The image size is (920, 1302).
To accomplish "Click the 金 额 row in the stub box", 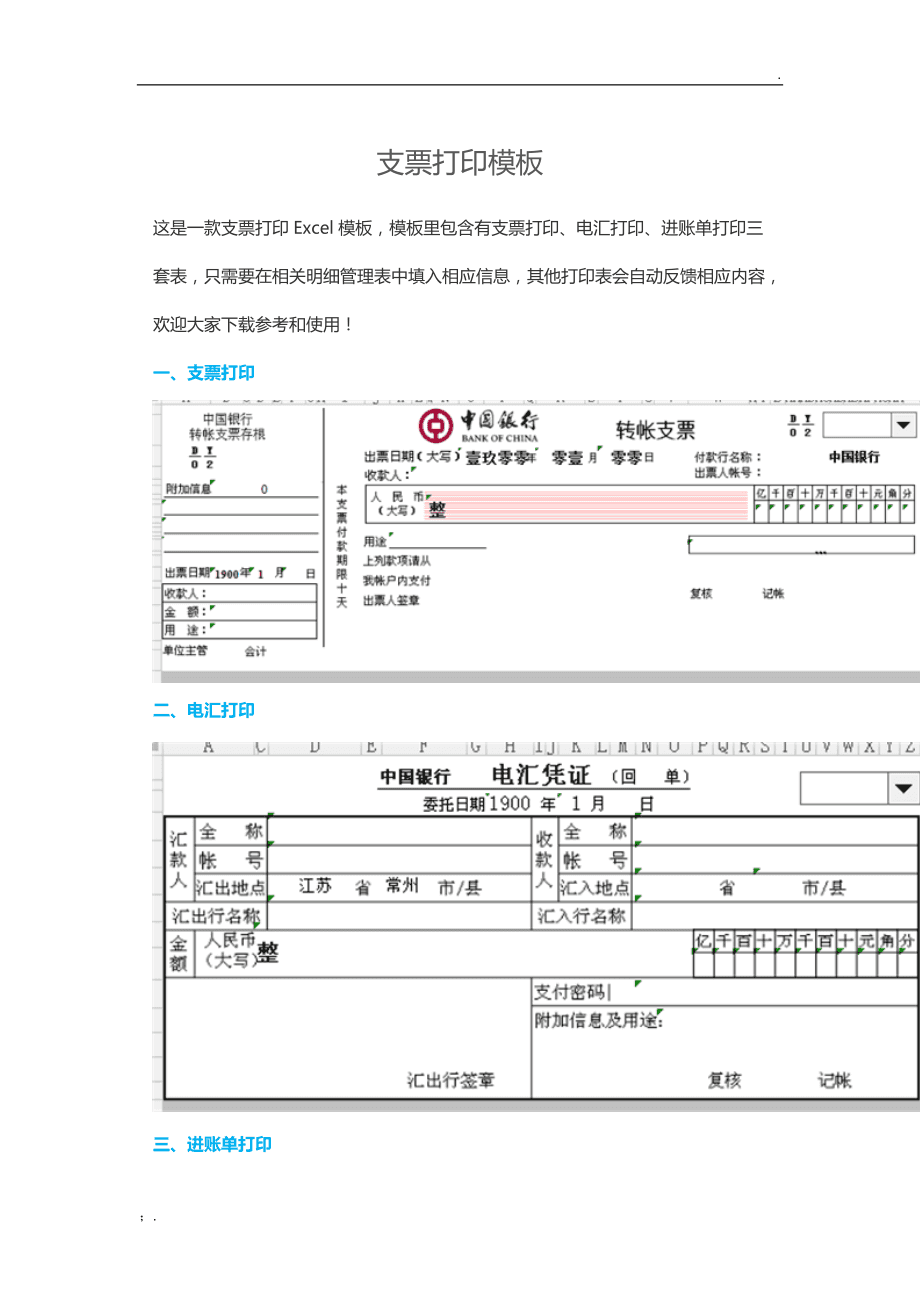I will tap(240, 611).
